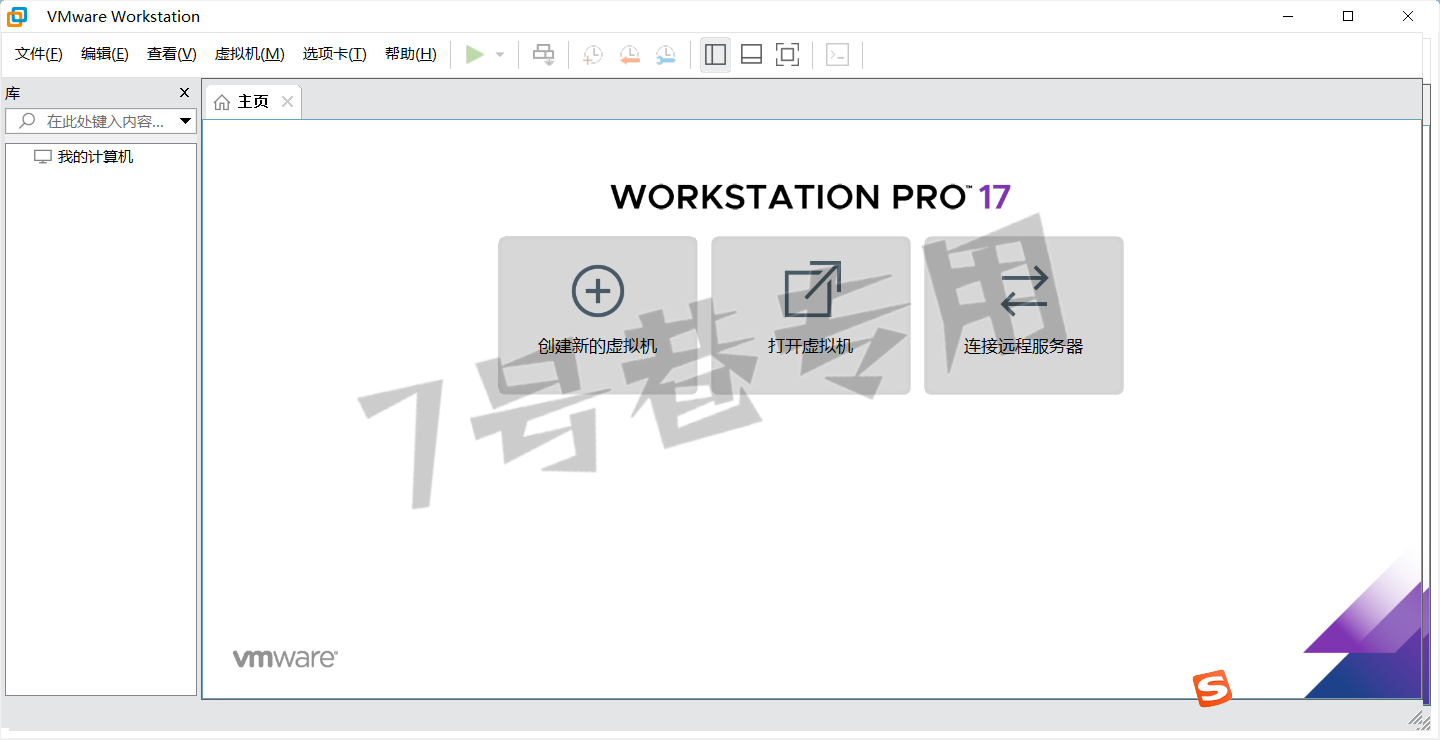Click the green power-on play icon
This screenshot has width=1440, height=740.
[x=475, y=54]
